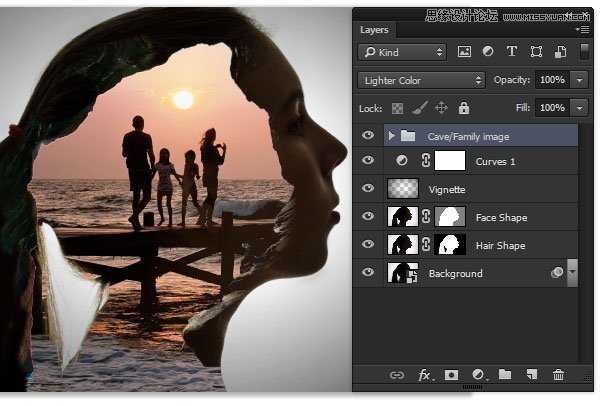Click the Opacity value field
This screenshot has width=600, height=406.
tap(552, 80)
